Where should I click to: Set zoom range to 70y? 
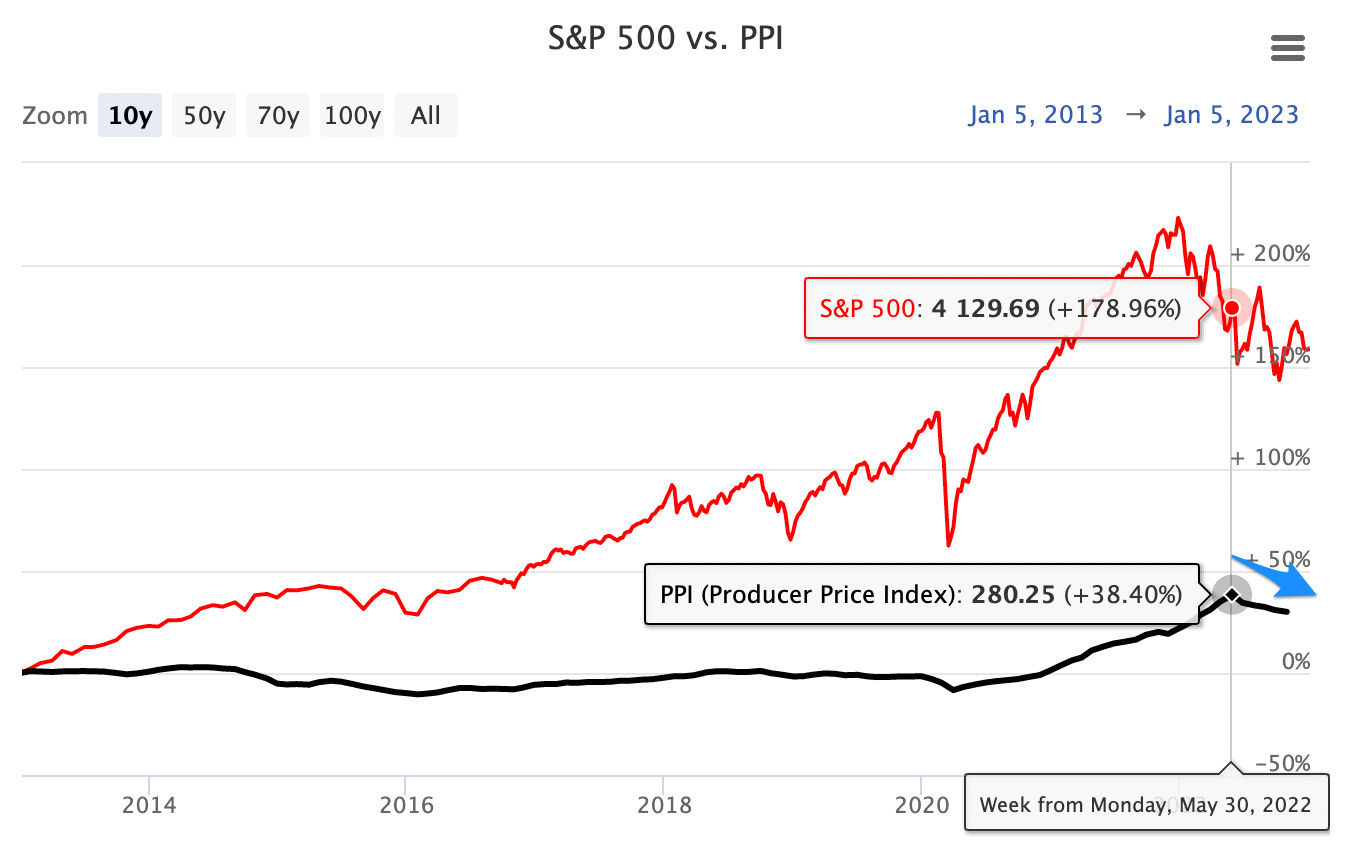tap(278, 116)
